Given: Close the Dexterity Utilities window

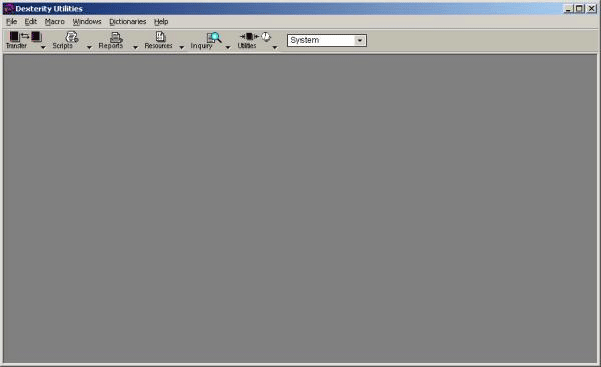Looking at the screenshot, I should point(591,8).
